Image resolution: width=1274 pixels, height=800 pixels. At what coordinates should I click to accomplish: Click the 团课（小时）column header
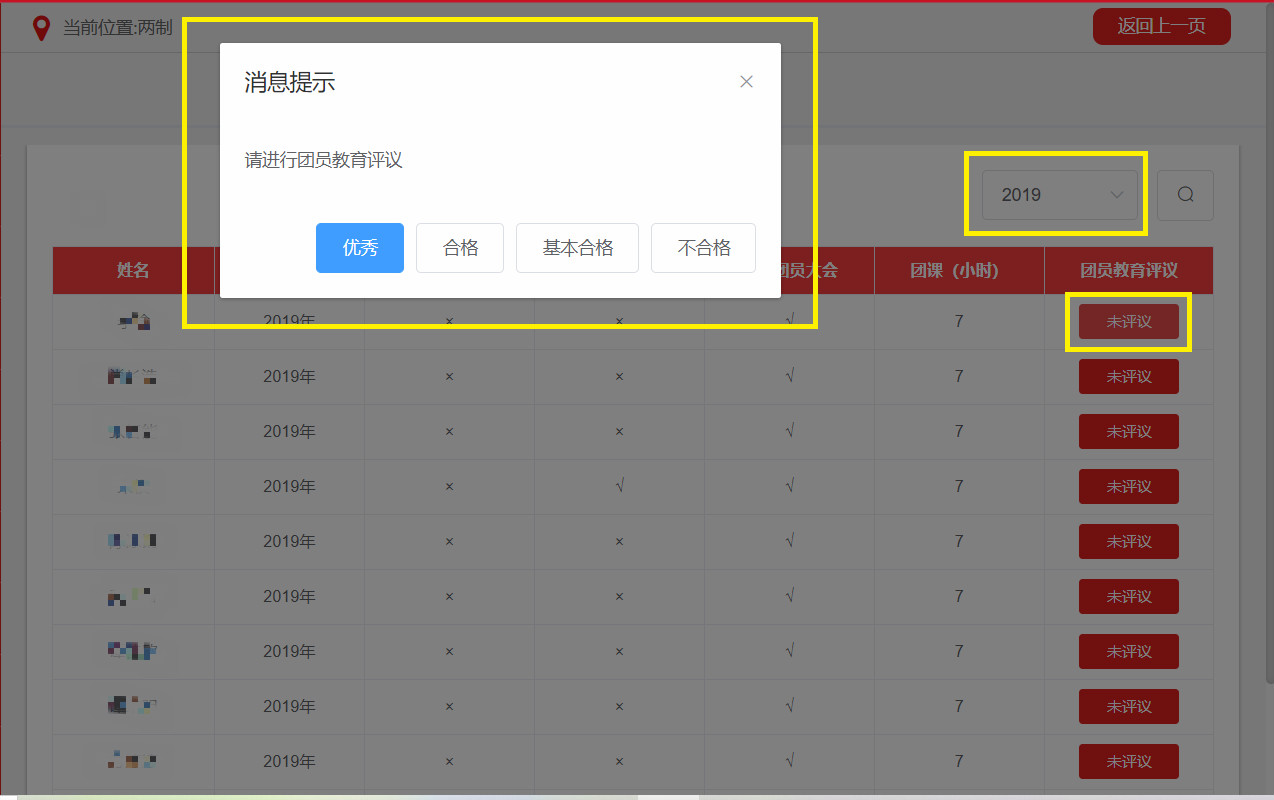959,271
